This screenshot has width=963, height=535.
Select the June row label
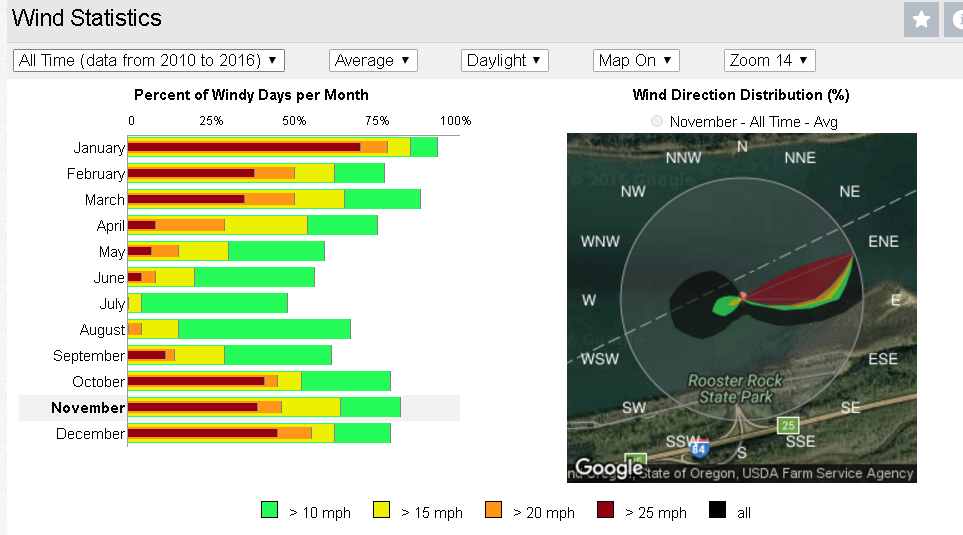coord(109,278)
